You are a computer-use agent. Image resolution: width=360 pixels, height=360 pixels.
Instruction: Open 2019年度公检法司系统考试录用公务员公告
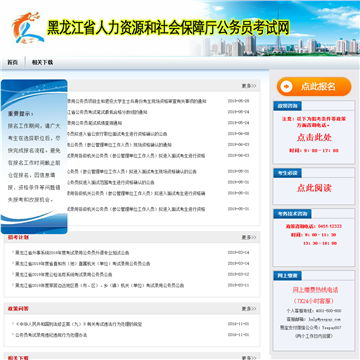pos(64,275)
